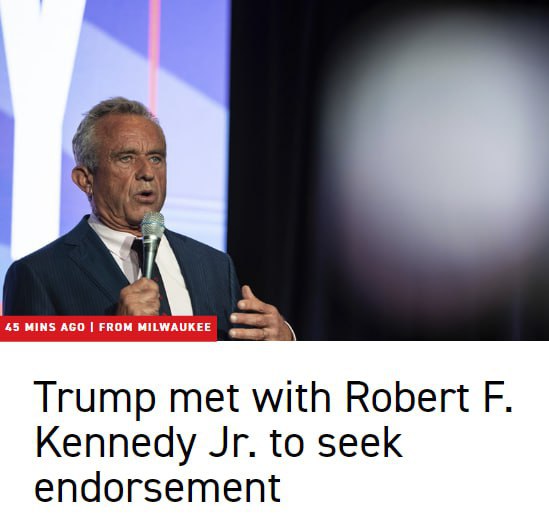
Task: Click Kennedy Jr. in the headline text
Action: pos(145,443)
